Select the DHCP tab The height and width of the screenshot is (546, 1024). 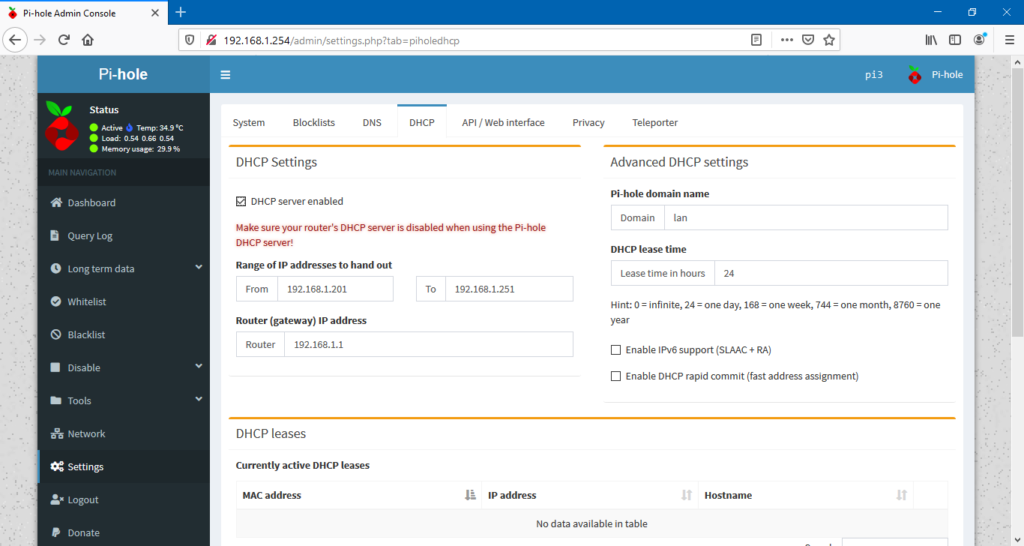(422, 122)
